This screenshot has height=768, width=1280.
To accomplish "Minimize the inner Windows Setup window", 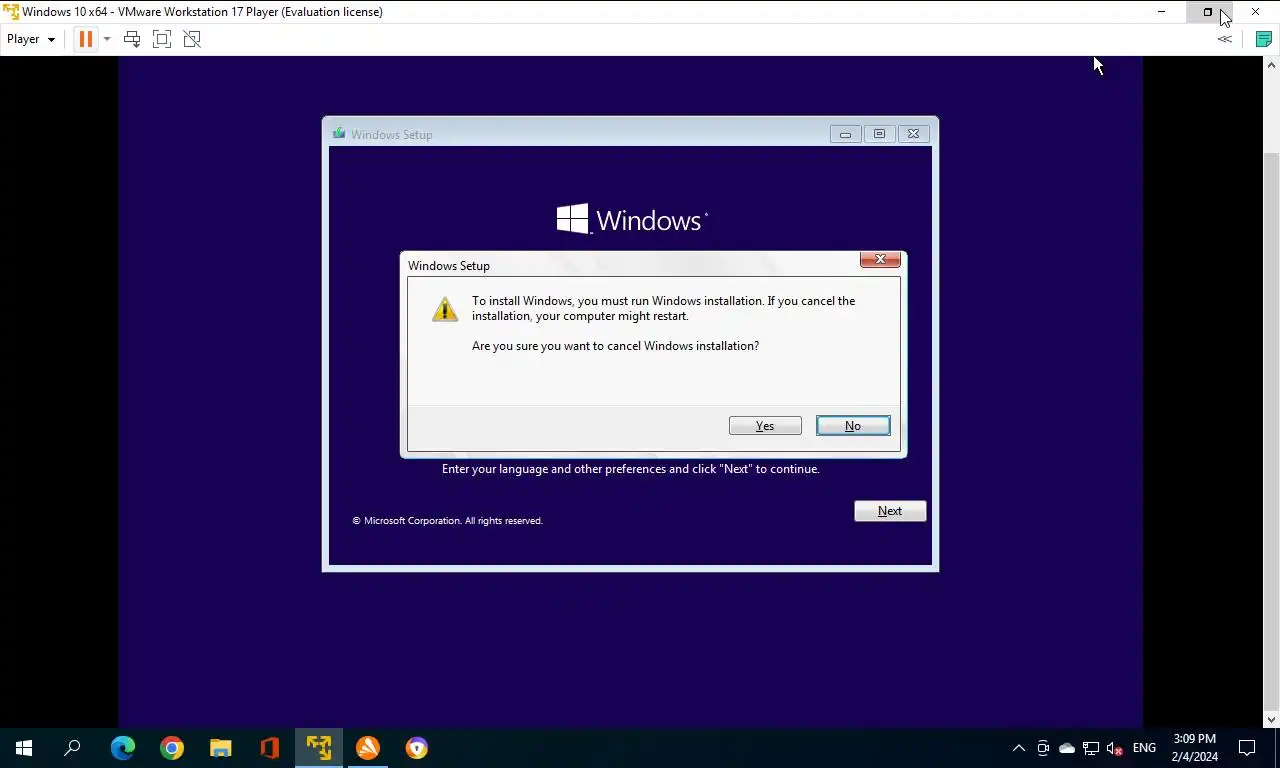I will (845, 134).
